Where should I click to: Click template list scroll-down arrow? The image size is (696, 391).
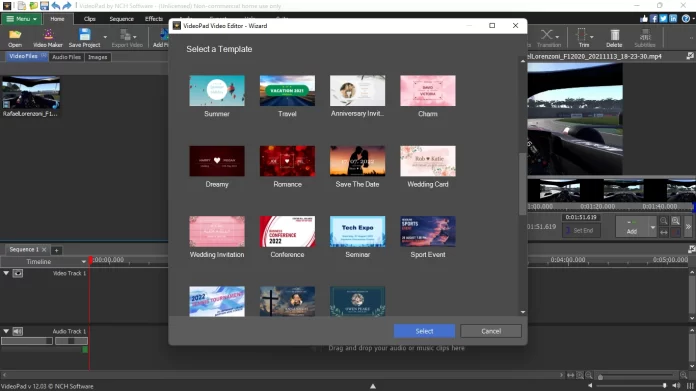(523, 312)
